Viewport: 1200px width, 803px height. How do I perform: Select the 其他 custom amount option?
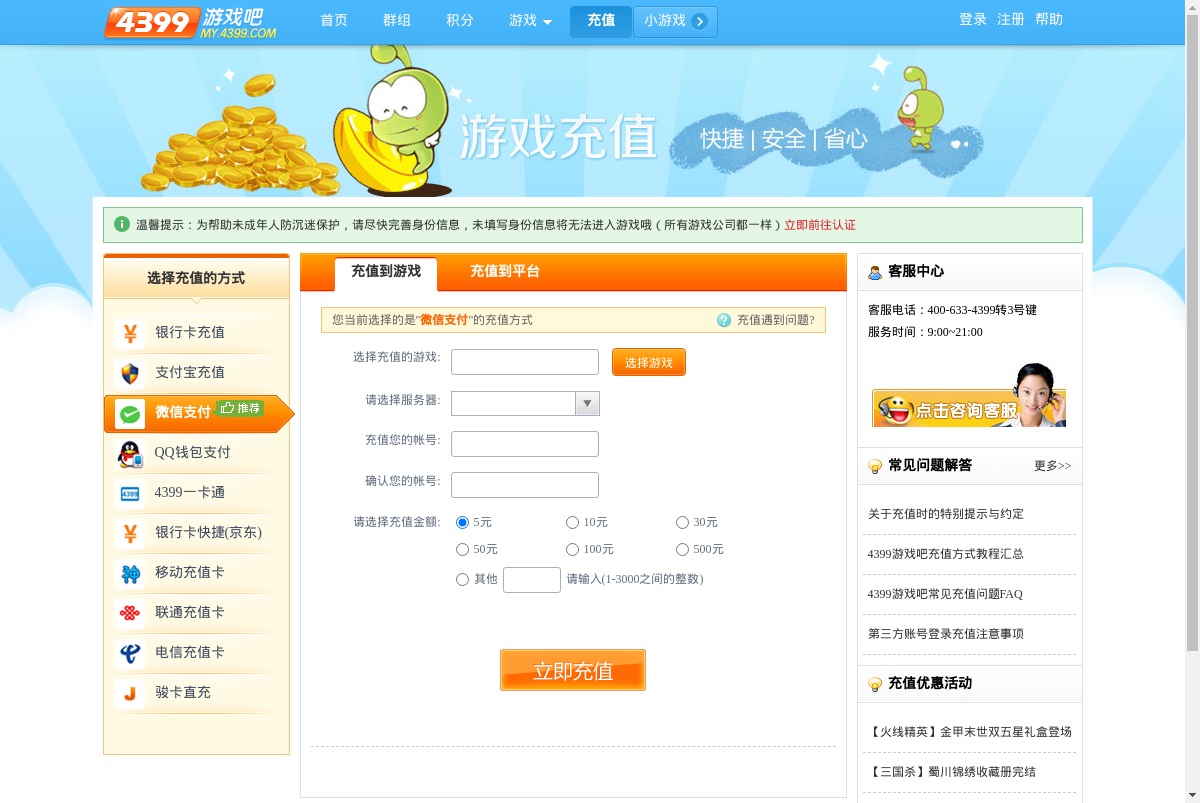coord(462,579)
